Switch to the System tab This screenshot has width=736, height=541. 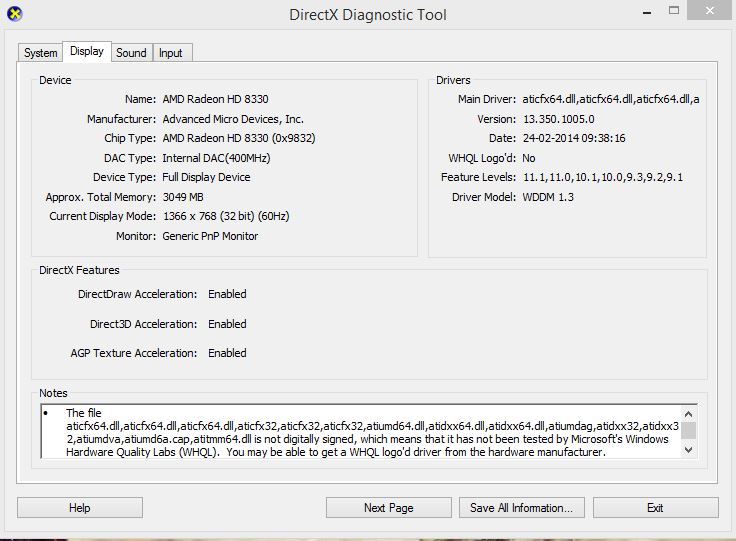pyautogui.click(x=40, y=53)
